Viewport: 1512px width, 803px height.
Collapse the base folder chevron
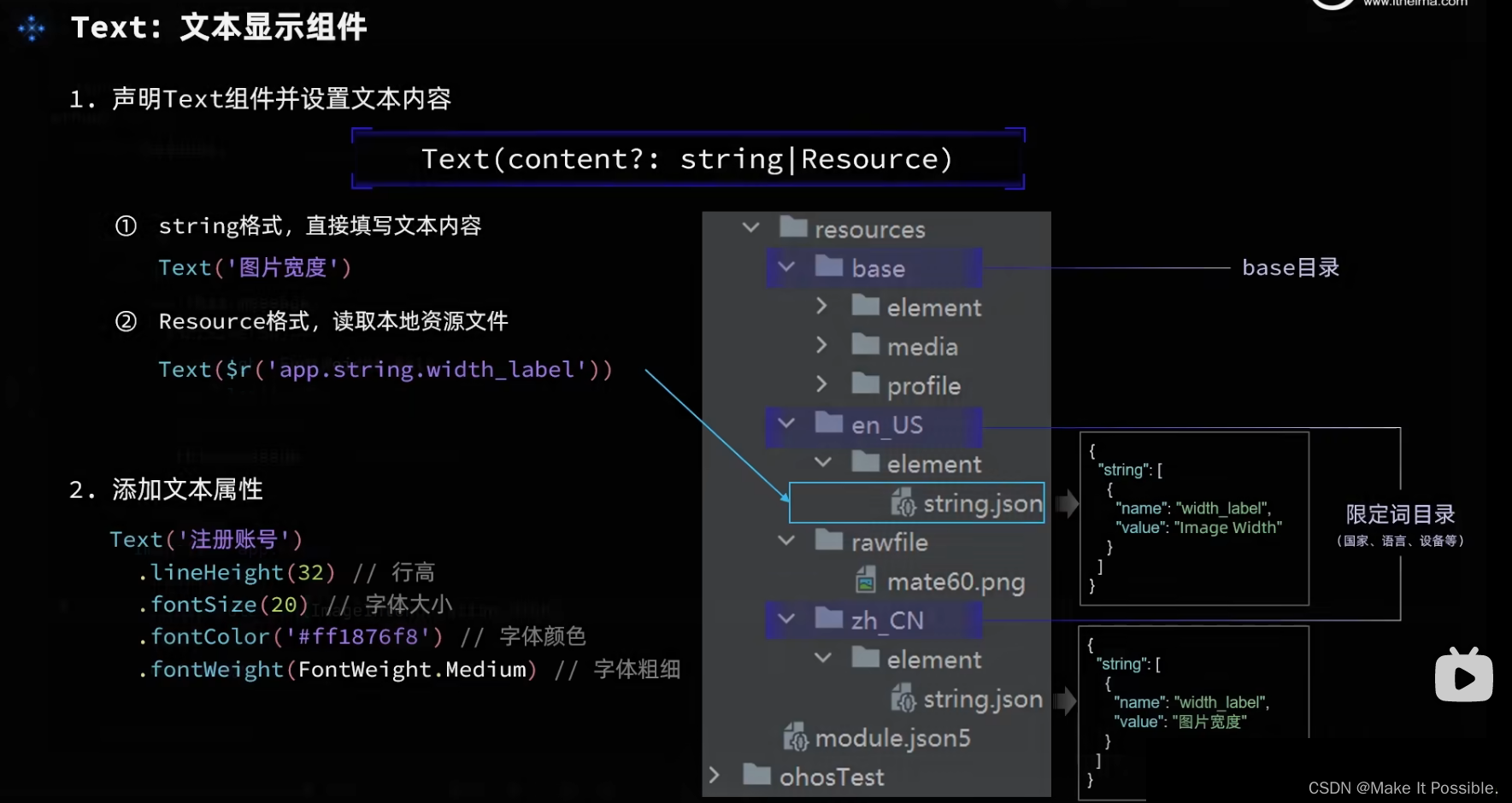(786, 267)
